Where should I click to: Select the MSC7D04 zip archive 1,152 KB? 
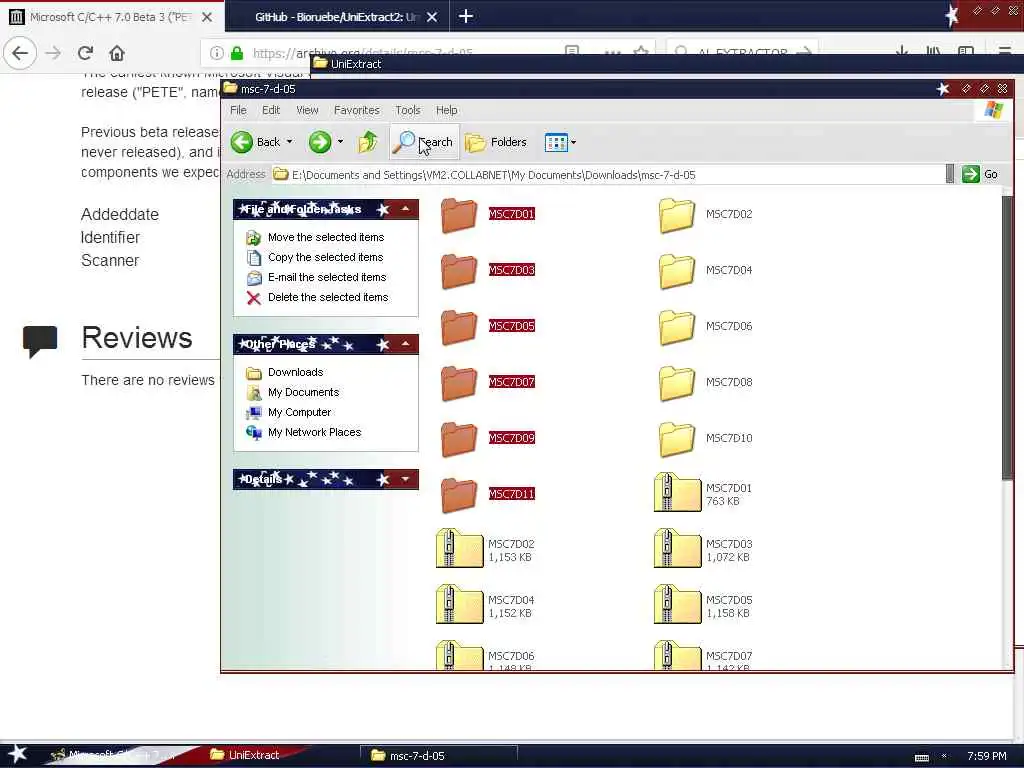pos(460,605)
